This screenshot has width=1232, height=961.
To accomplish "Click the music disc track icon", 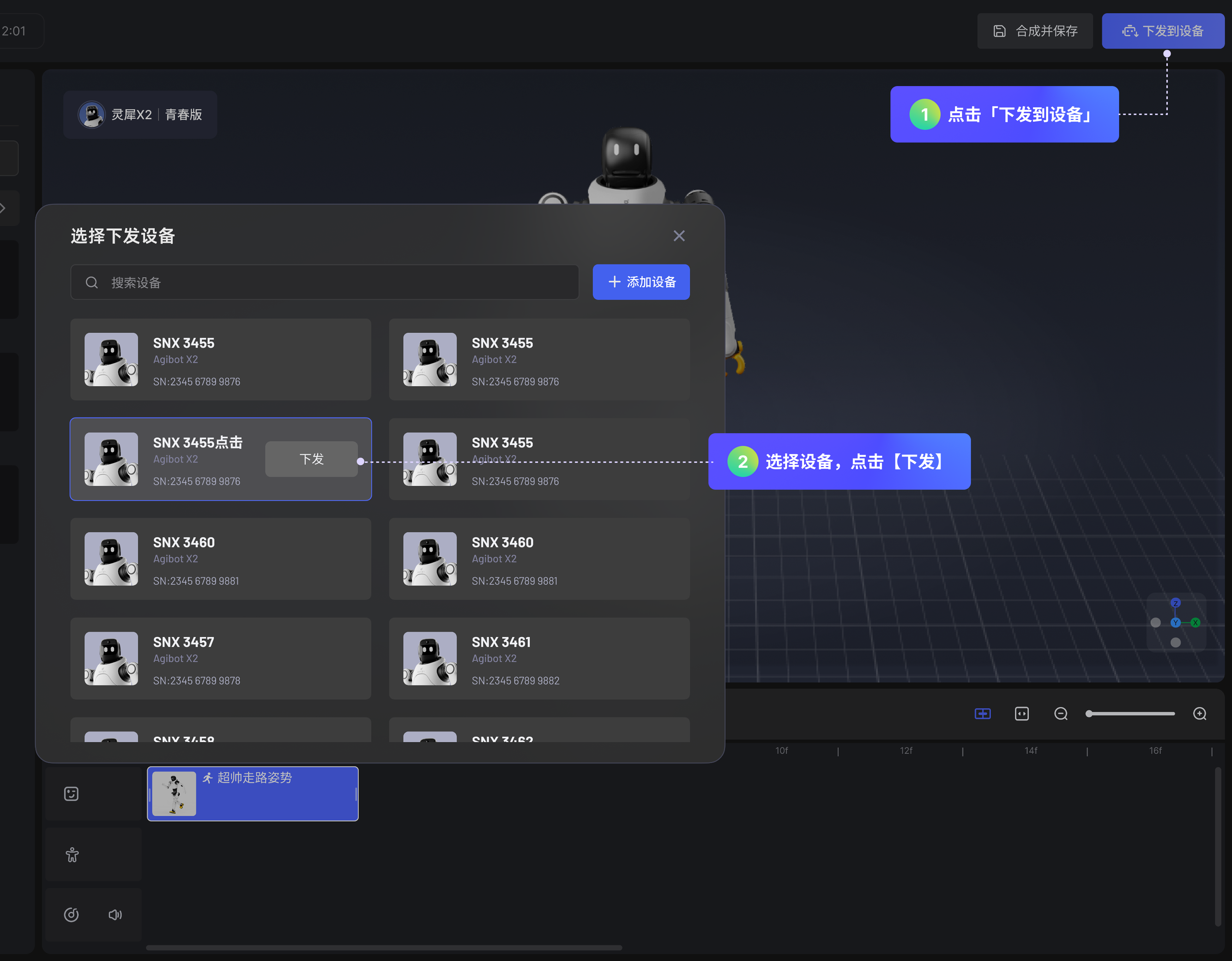I will (71, 915).
